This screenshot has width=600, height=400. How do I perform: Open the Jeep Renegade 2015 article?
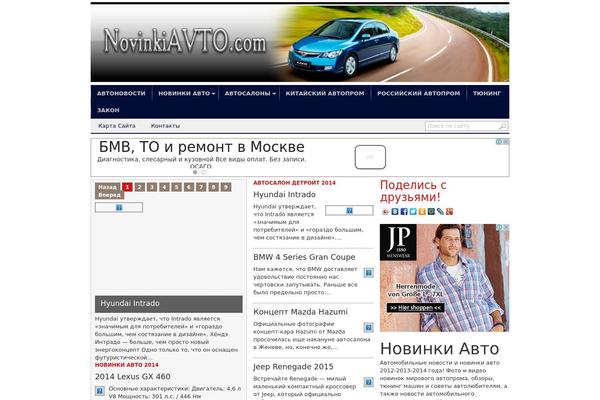tap(293, 367)
